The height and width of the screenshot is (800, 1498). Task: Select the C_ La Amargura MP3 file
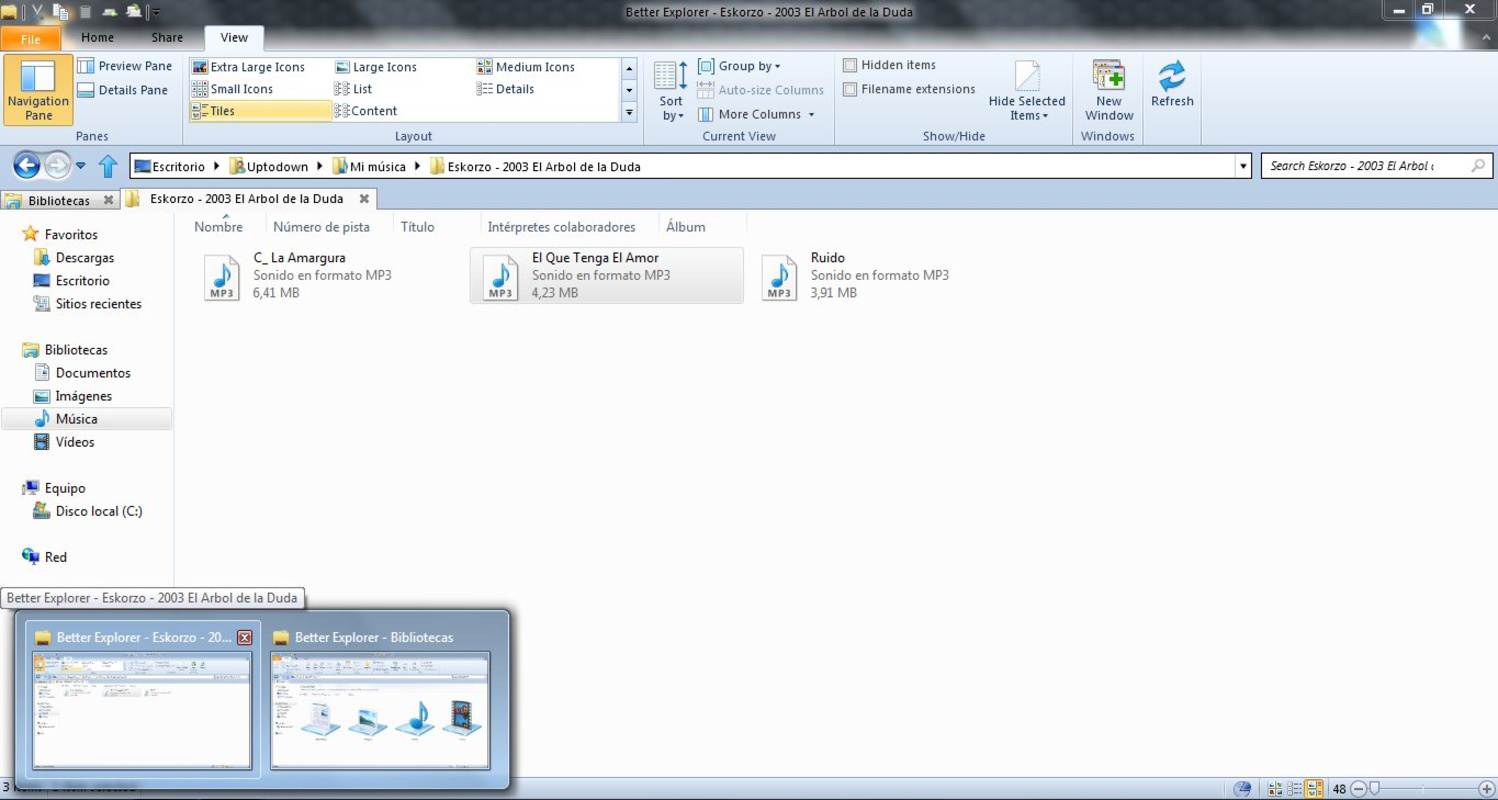coord(328,275)
